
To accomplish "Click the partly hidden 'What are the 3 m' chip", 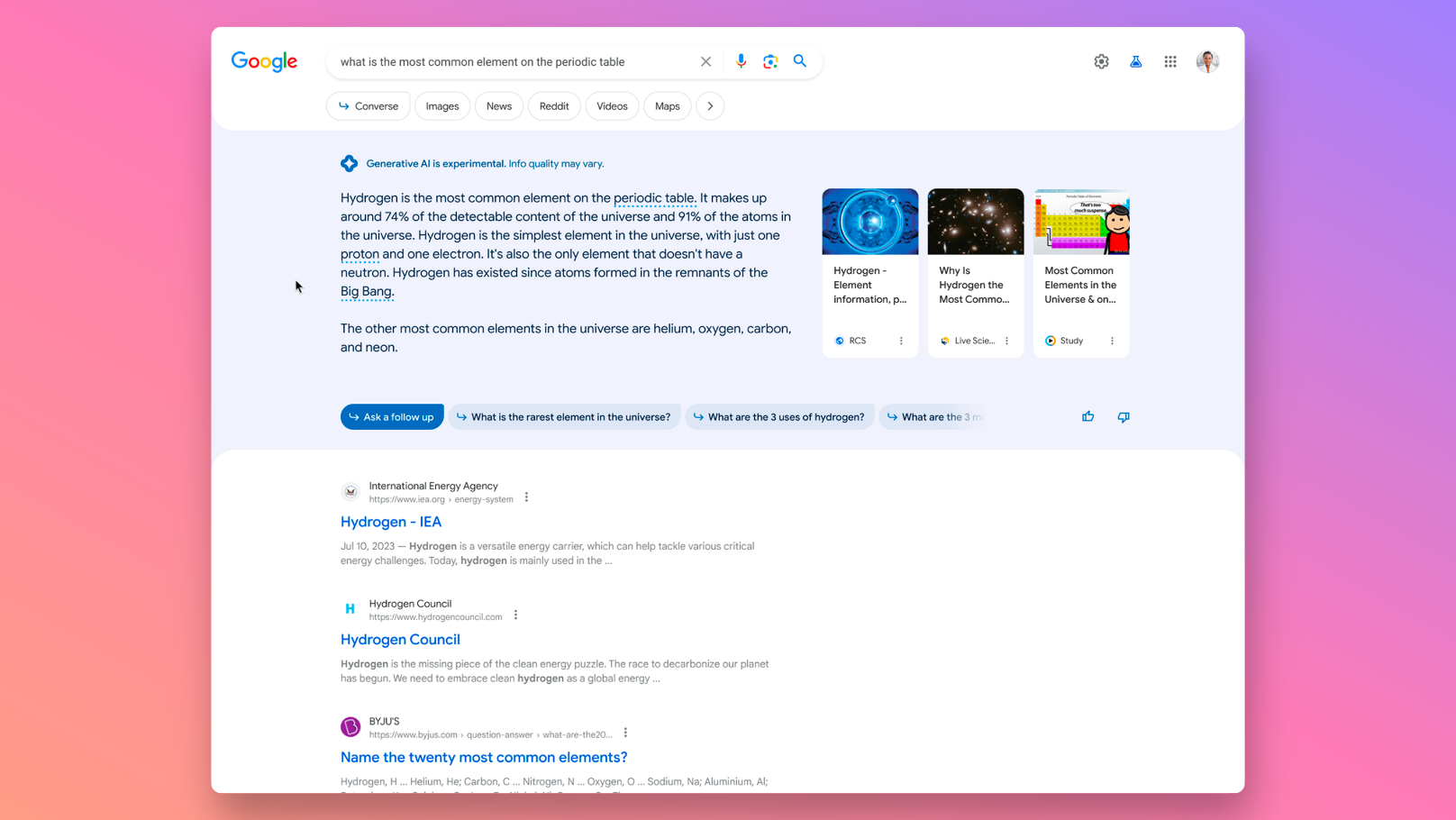I will point(933,416).
